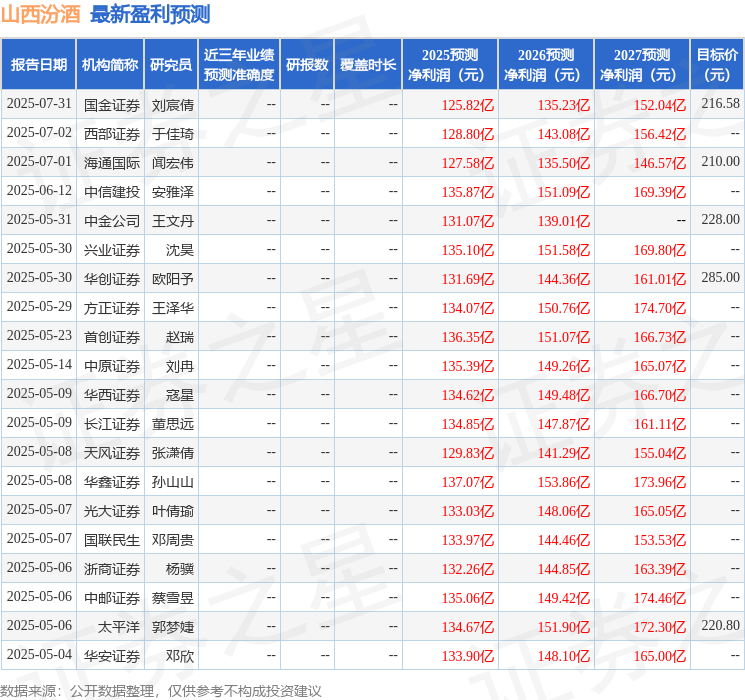Click the 方正证券 institution cell
The image size is (745, 700).
click(x=112, y=308)
